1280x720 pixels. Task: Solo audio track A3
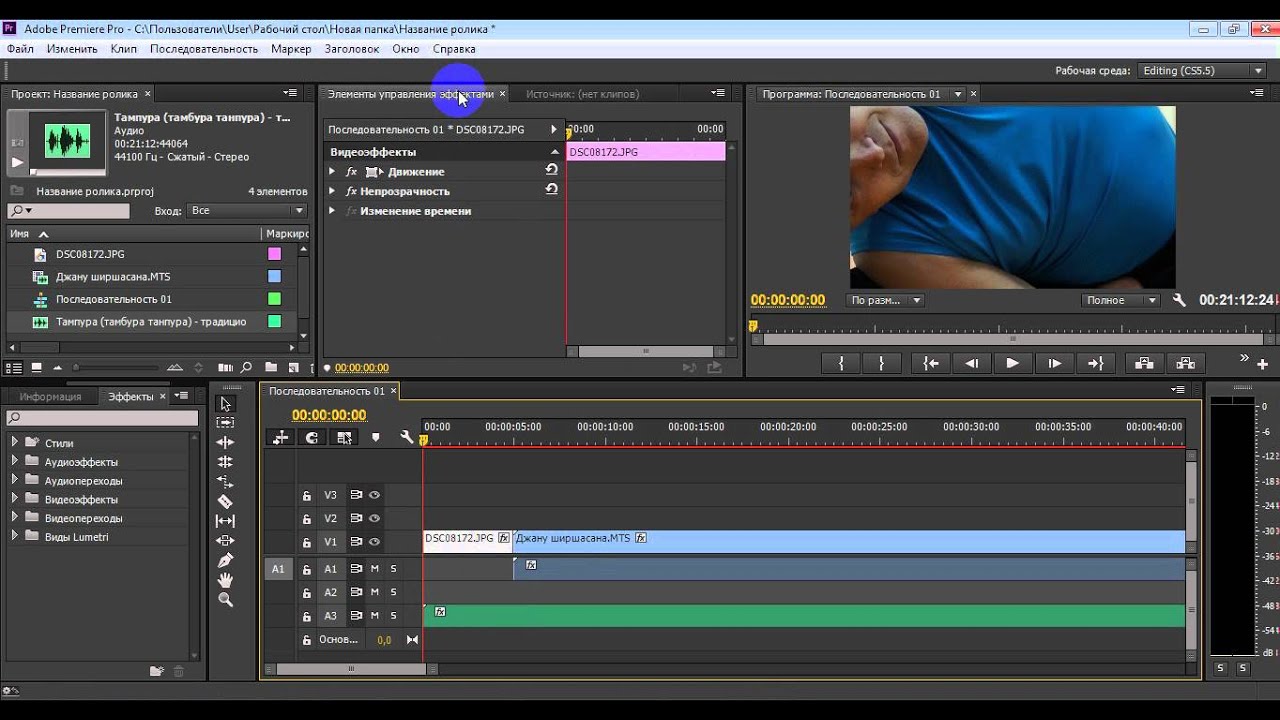[393, 615]
